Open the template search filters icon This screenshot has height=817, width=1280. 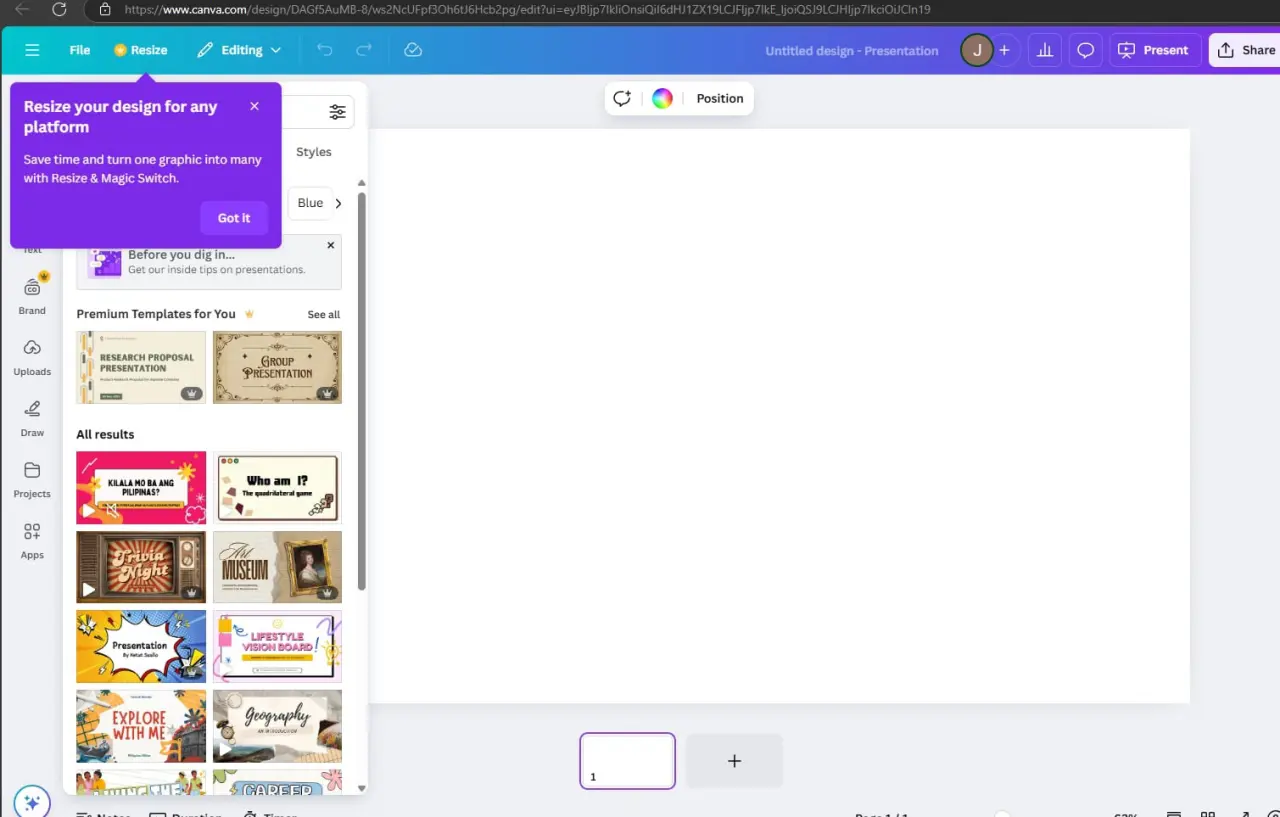(338, 112)
